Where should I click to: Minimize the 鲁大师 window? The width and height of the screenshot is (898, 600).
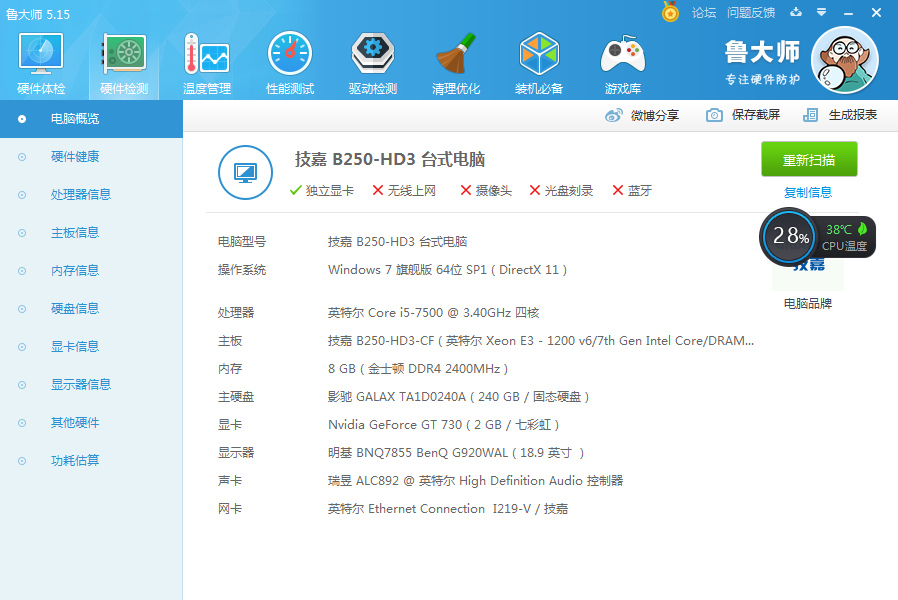click(x=848, y=13)
